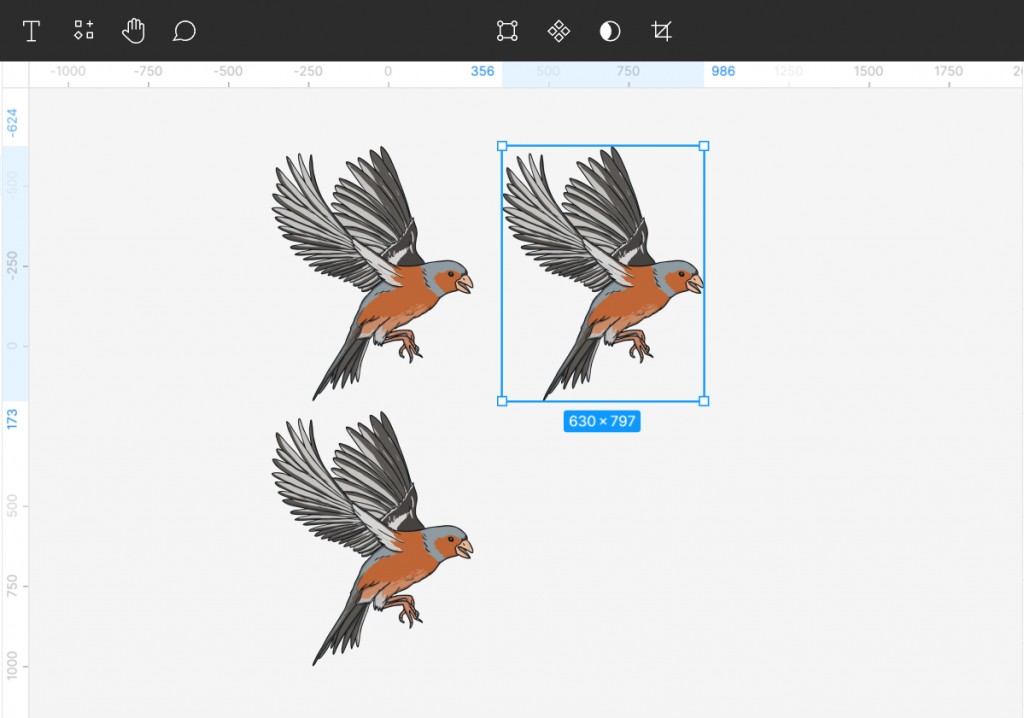Screen dimensions: 1024x718
Task: Click the -1000 mark on the horizontal ruler
Action: click(x=69, y=71)
